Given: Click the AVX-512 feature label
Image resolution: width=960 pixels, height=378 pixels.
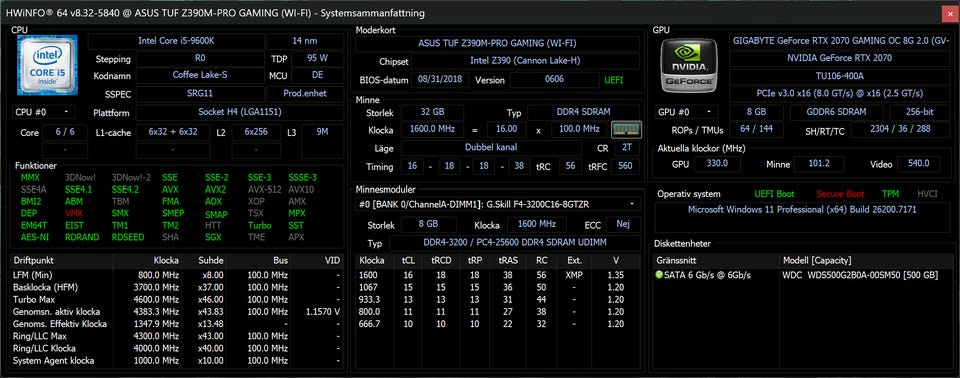Looking at the screenshot, I should 263,189.
